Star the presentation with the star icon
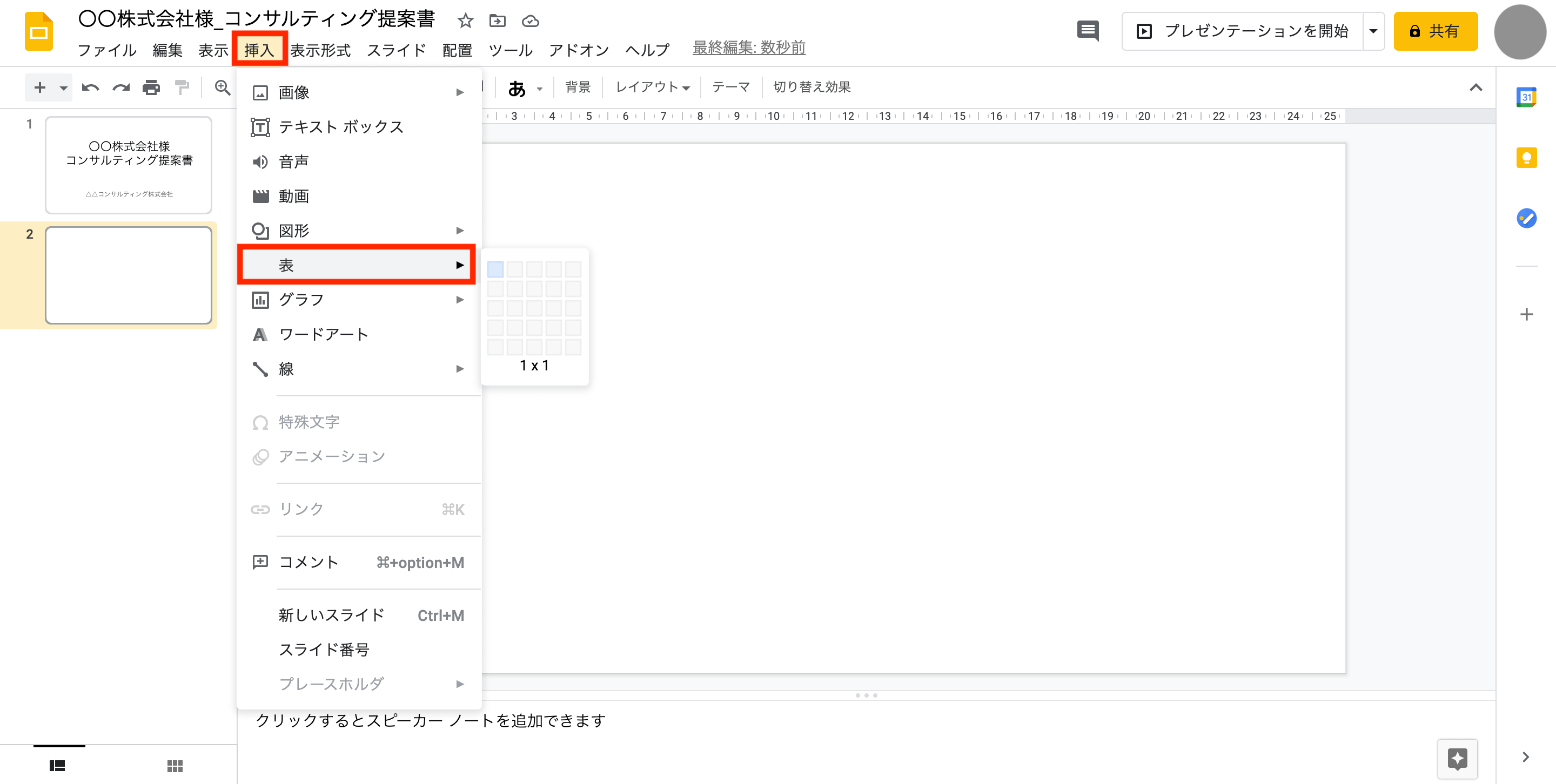The height and width of the screenshot is (784, 1556). [x=465, y=21]
